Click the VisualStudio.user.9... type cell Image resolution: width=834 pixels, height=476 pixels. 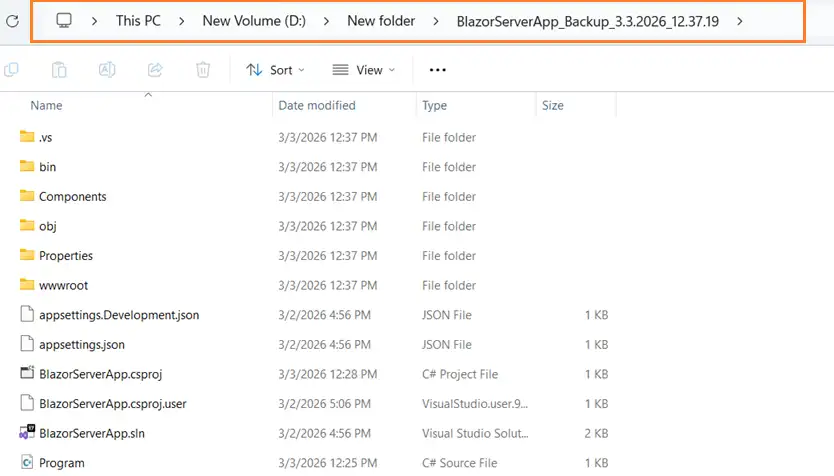tap(475, 404)
